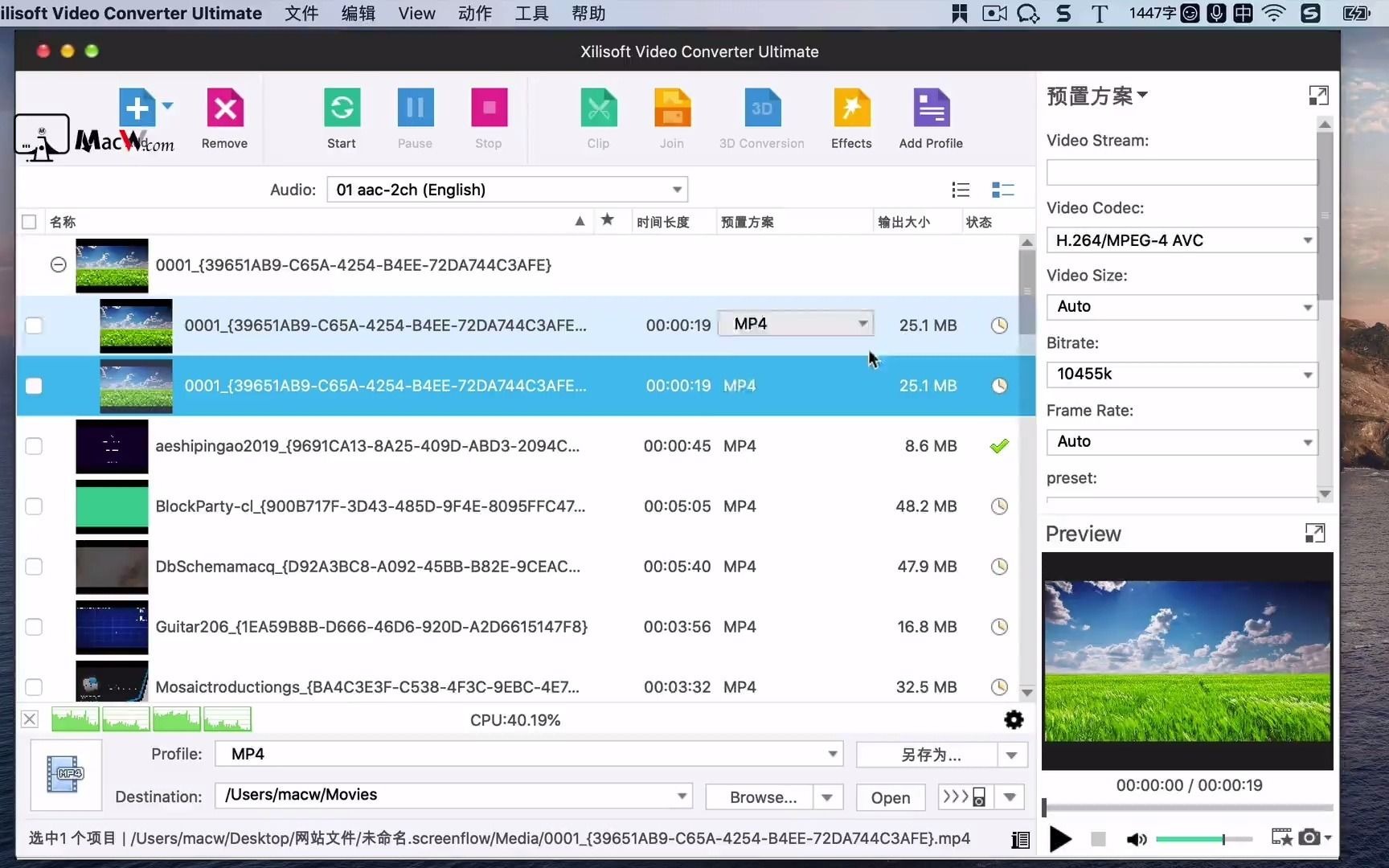Open settings gear next to CPU usage
The image size is (1389, 868).
coord(1014,719)
